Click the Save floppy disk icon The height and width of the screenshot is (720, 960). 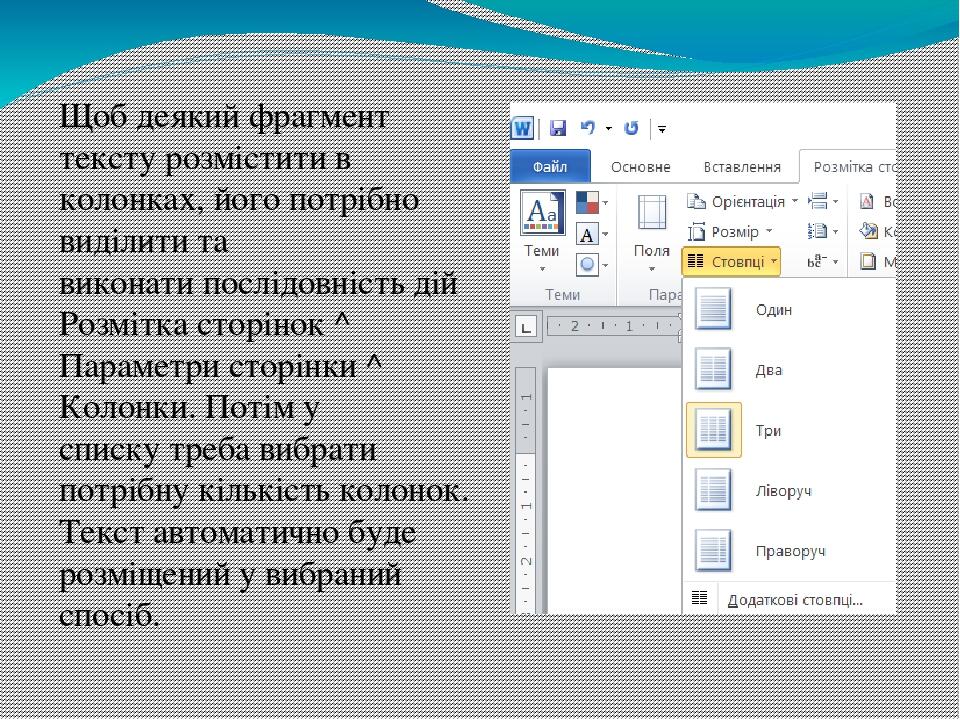point(558,128)
